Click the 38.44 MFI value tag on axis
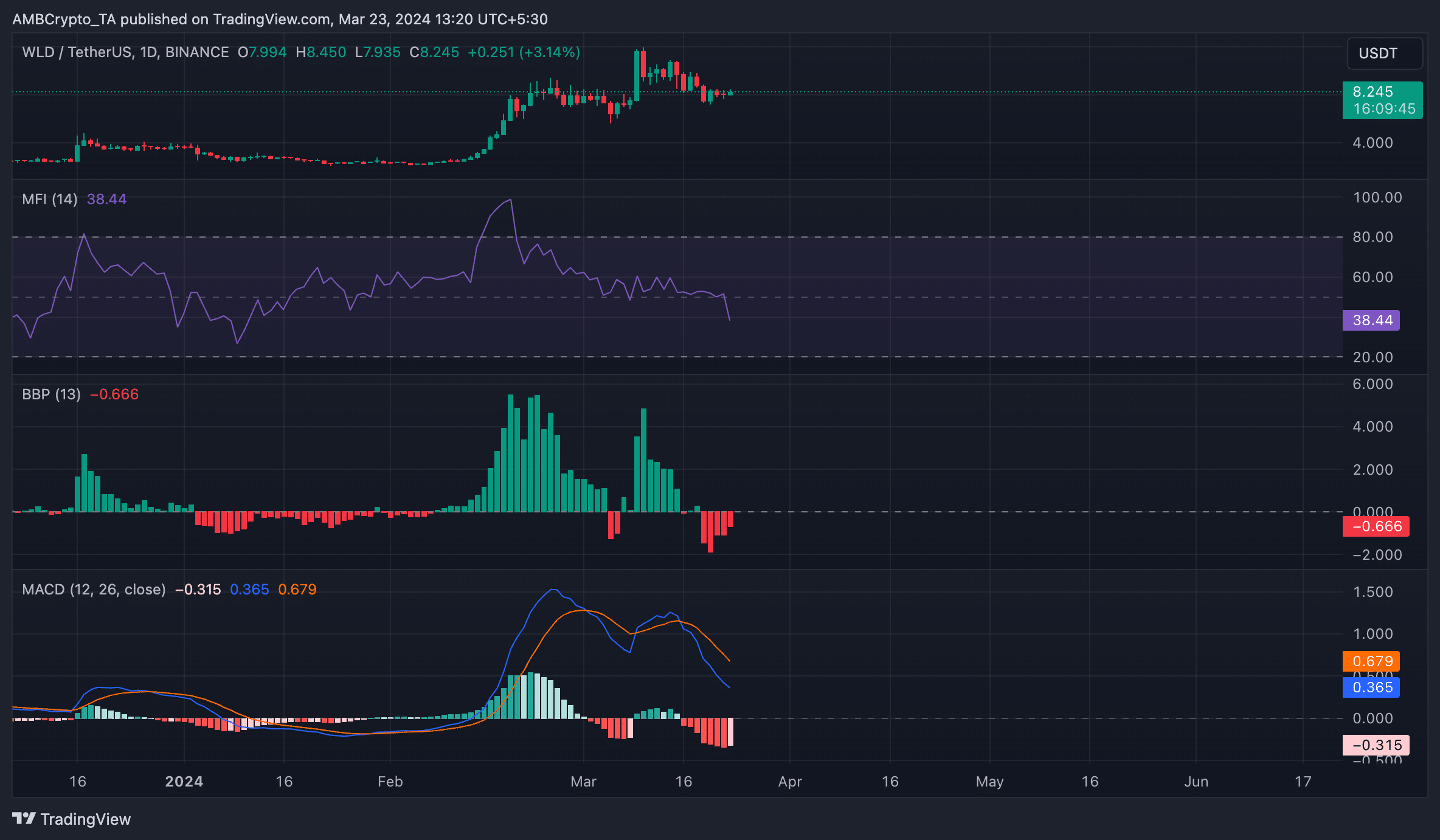Image resolution: width=1440 pixels, height=840 pixels. tap(1371, 320)
